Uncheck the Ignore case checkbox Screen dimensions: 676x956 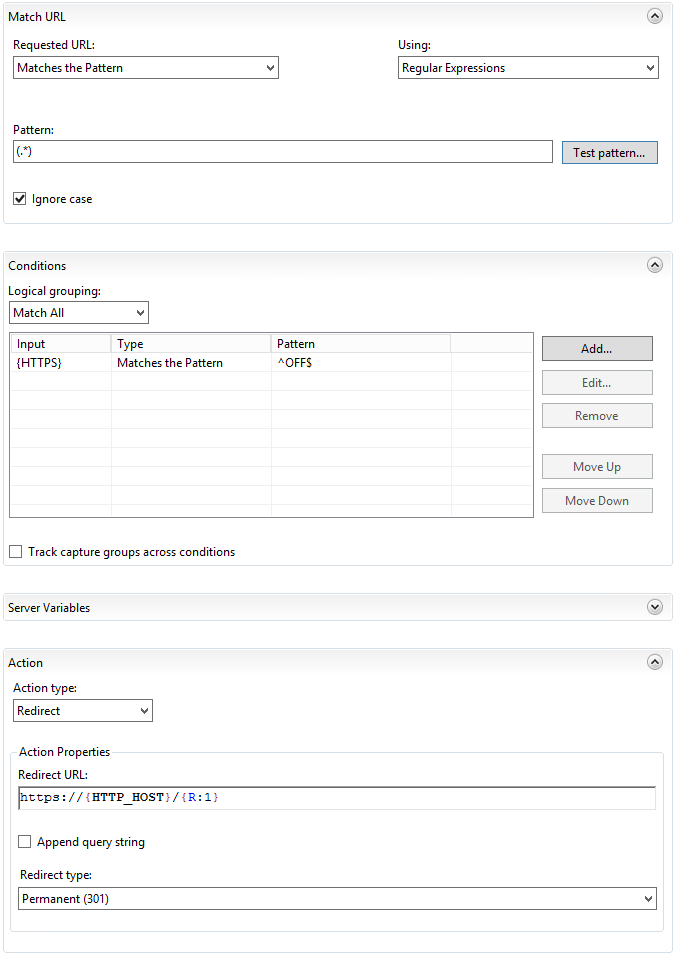coord(20,199)
